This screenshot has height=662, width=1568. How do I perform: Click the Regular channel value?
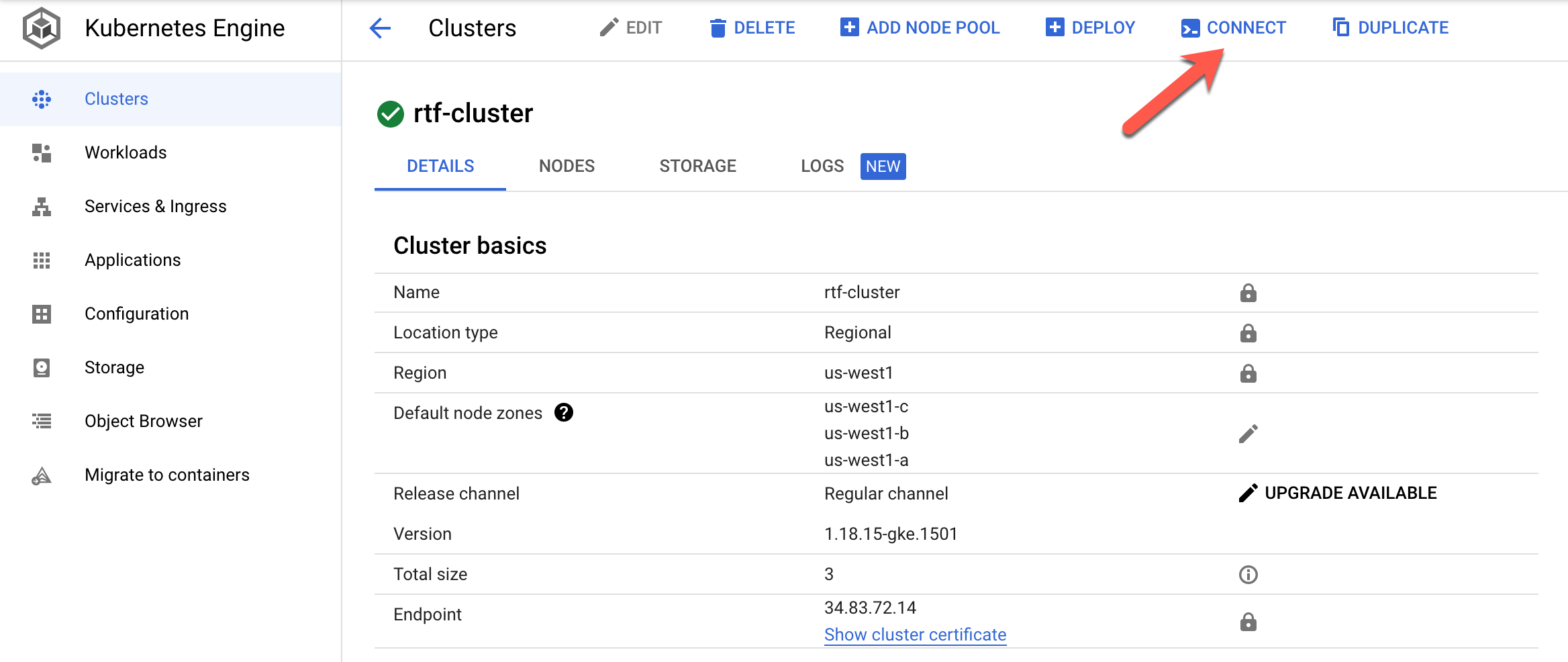click(x=886, y=494)
